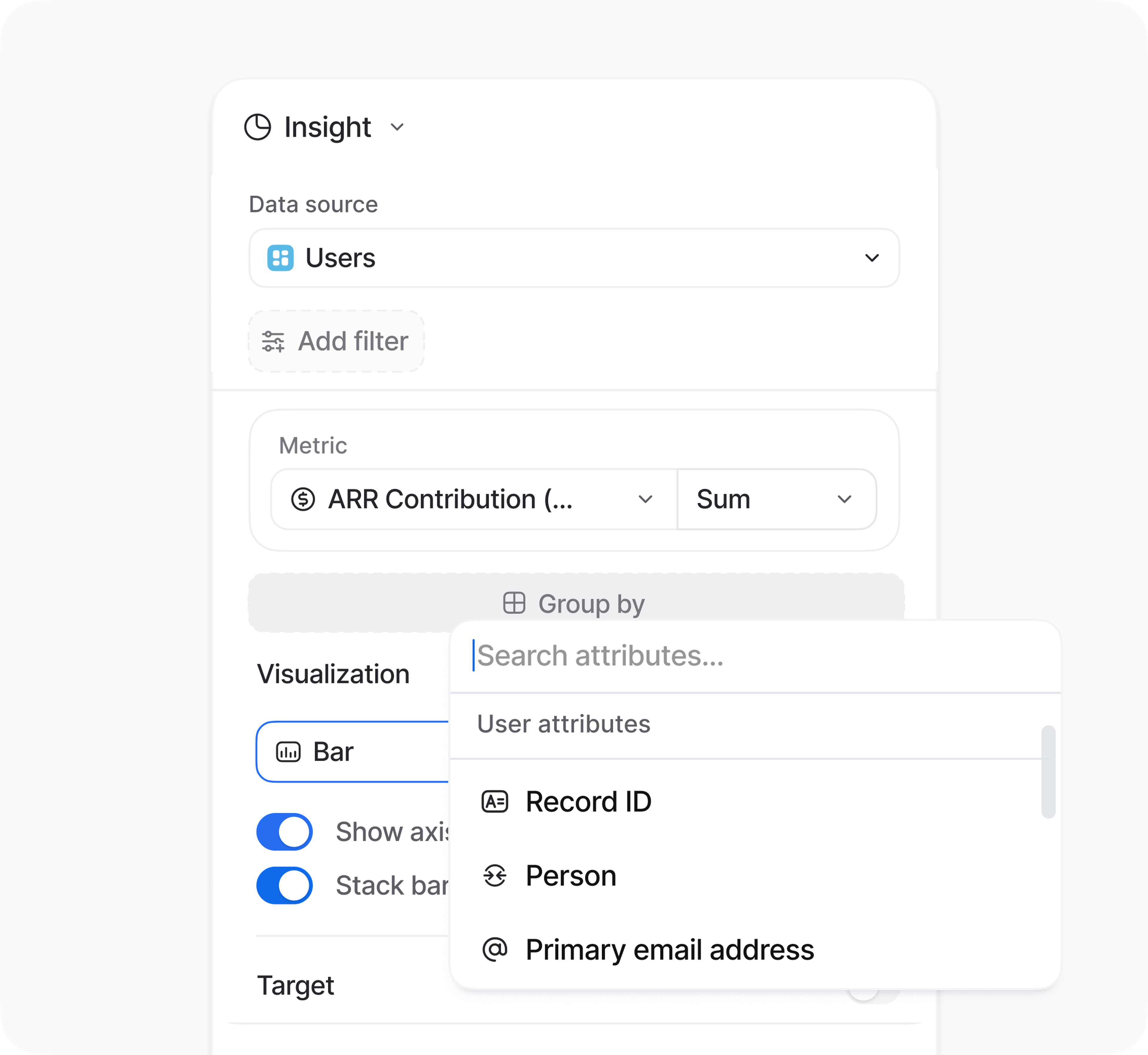Focus the Search attributes field
The height and width of the screenshot is (1055, 1148).
pyautogui.click(x=754, y=655)
